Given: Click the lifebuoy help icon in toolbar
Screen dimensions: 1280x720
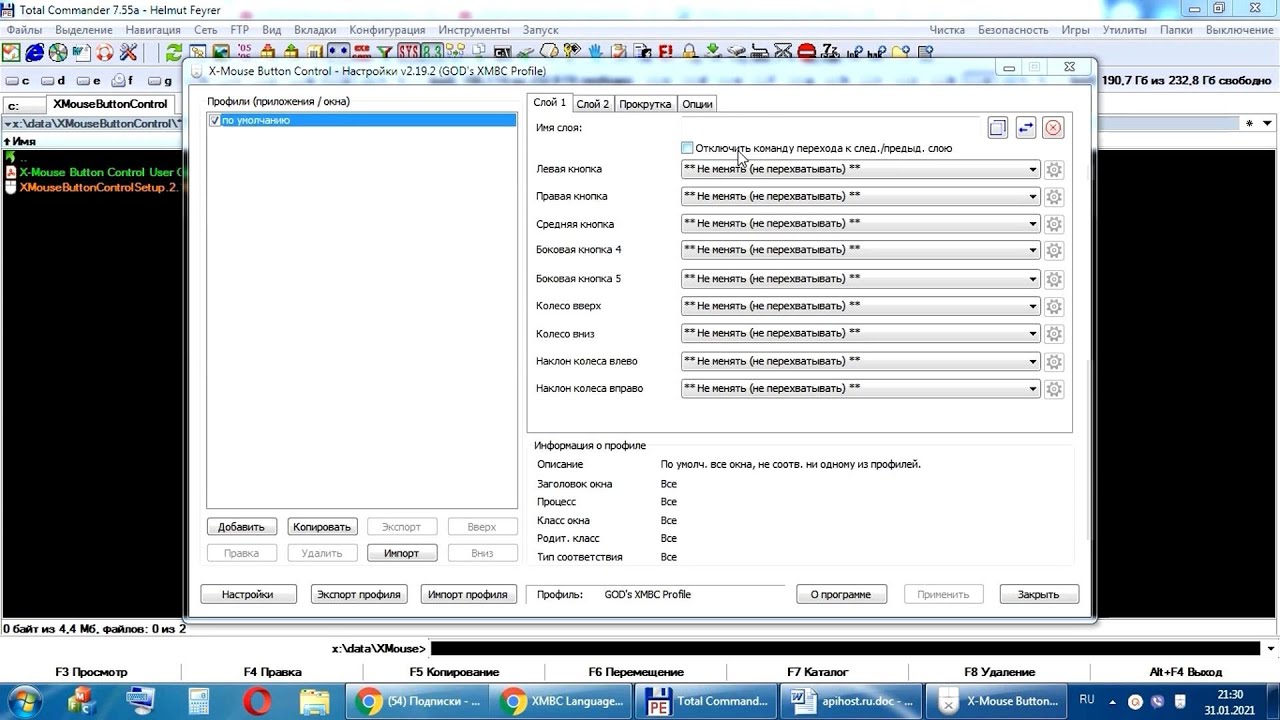Looking at the screenshot, I should 104,52.
